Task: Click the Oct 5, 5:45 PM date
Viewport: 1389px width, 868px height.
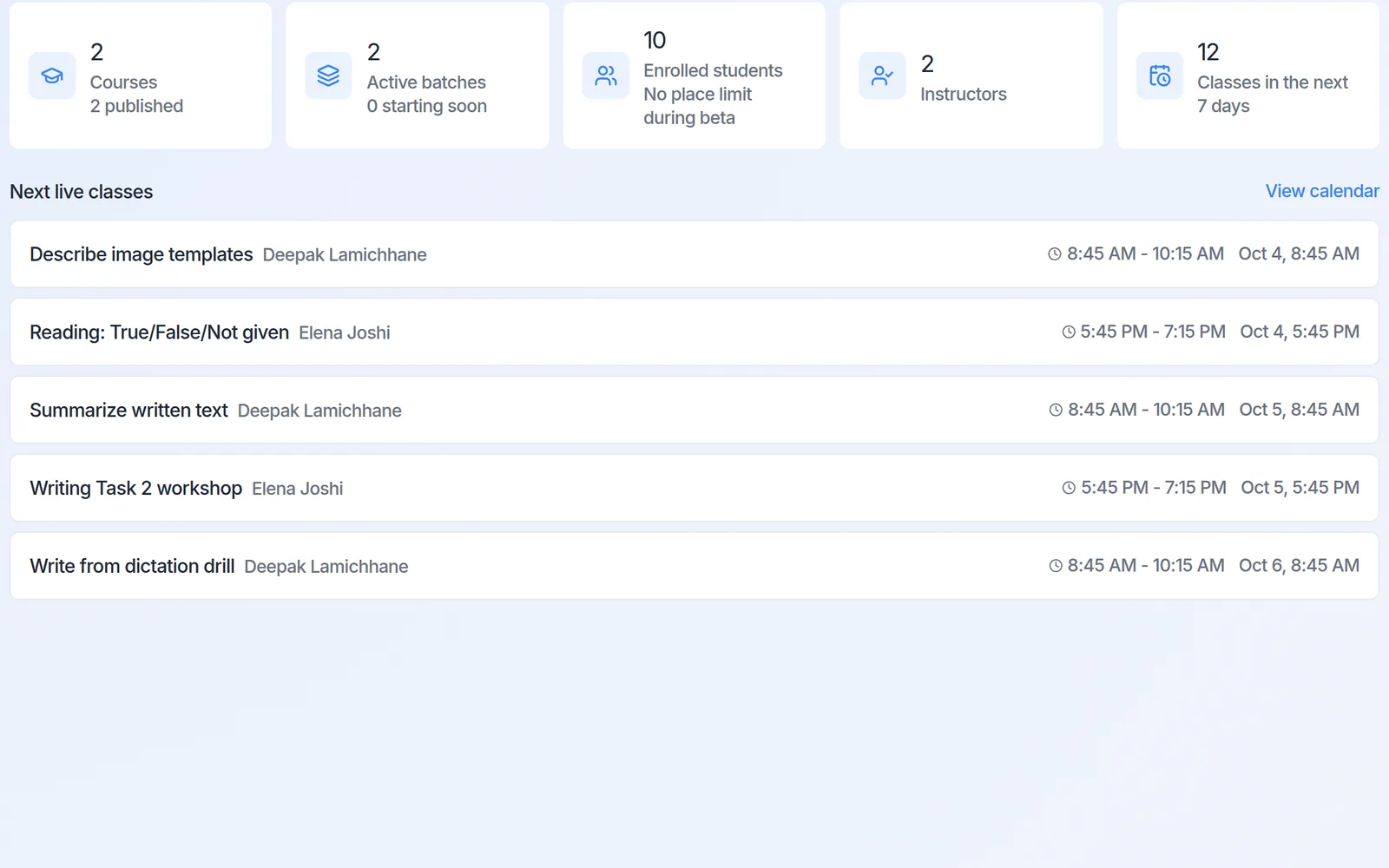Action: click(1300, 488)
